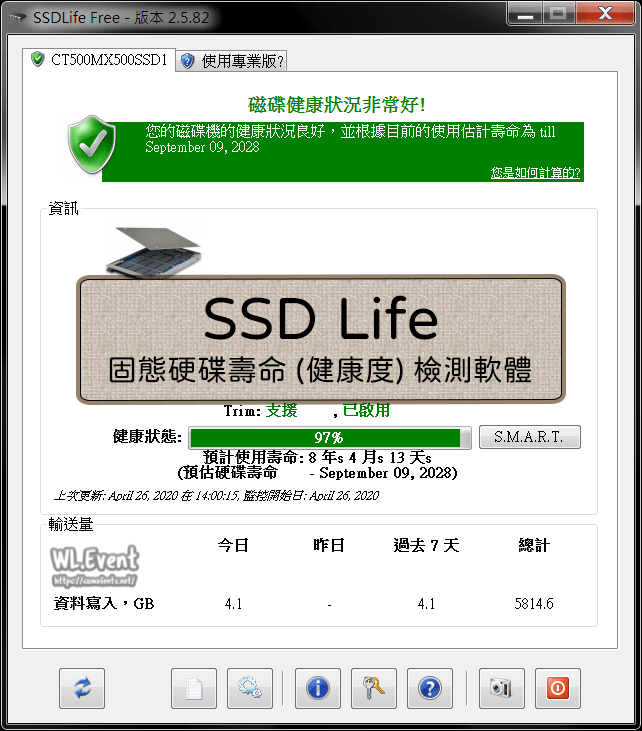
Task: Click the SSDLife title bar app icon
Action: click(x=18, y=18)
